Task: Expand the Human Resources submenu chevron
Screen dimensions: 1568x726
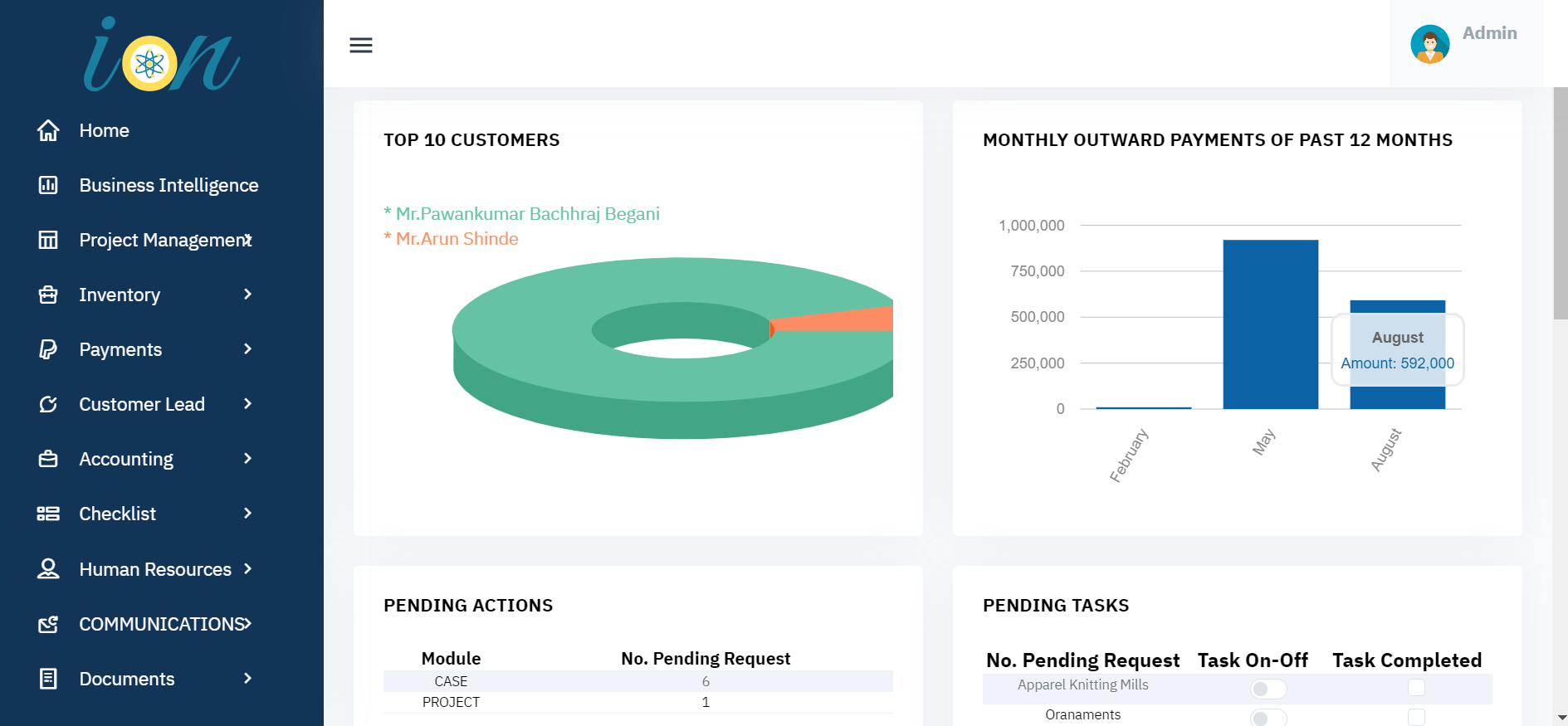Action: (x=247, y=568)
